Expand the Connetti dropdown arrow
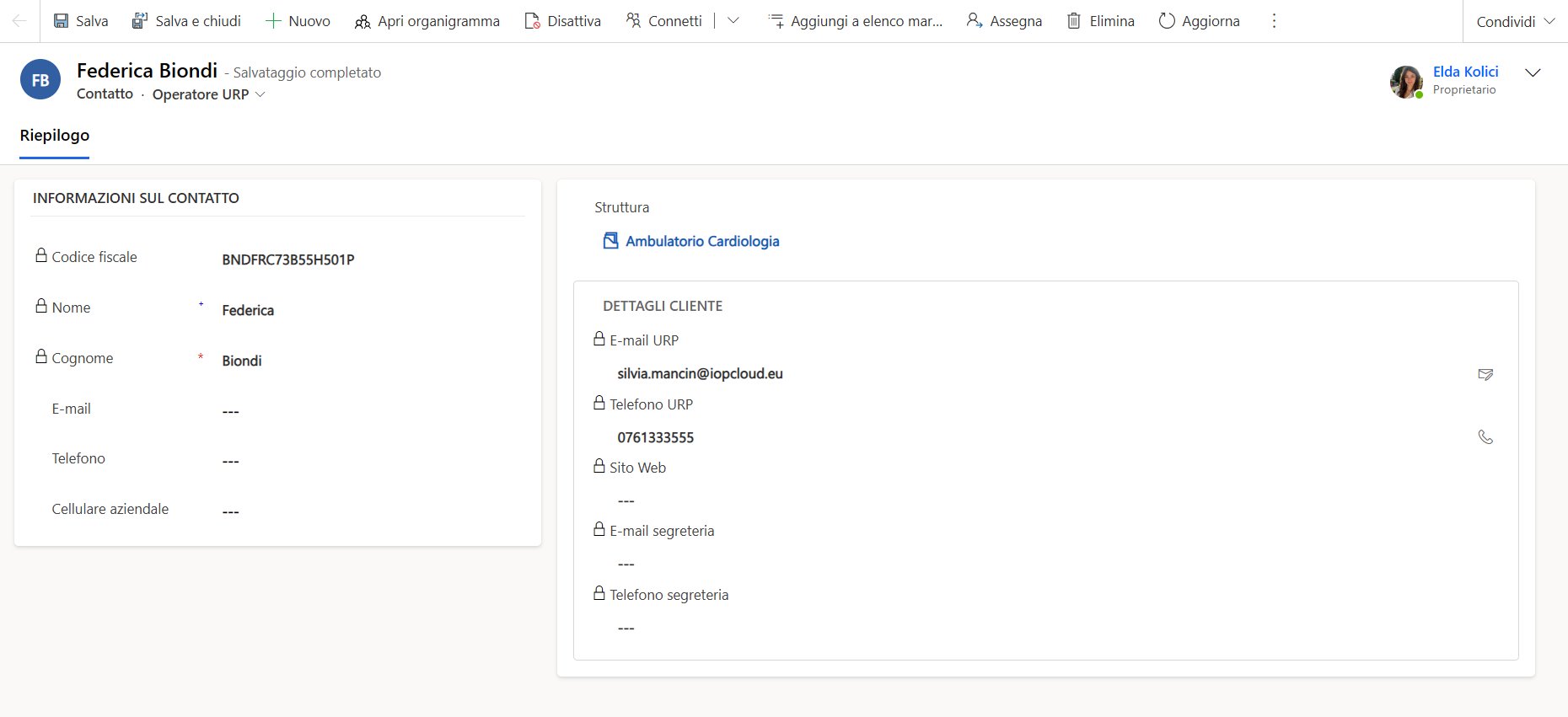The image size is (1568, 717). pos(733,21)
